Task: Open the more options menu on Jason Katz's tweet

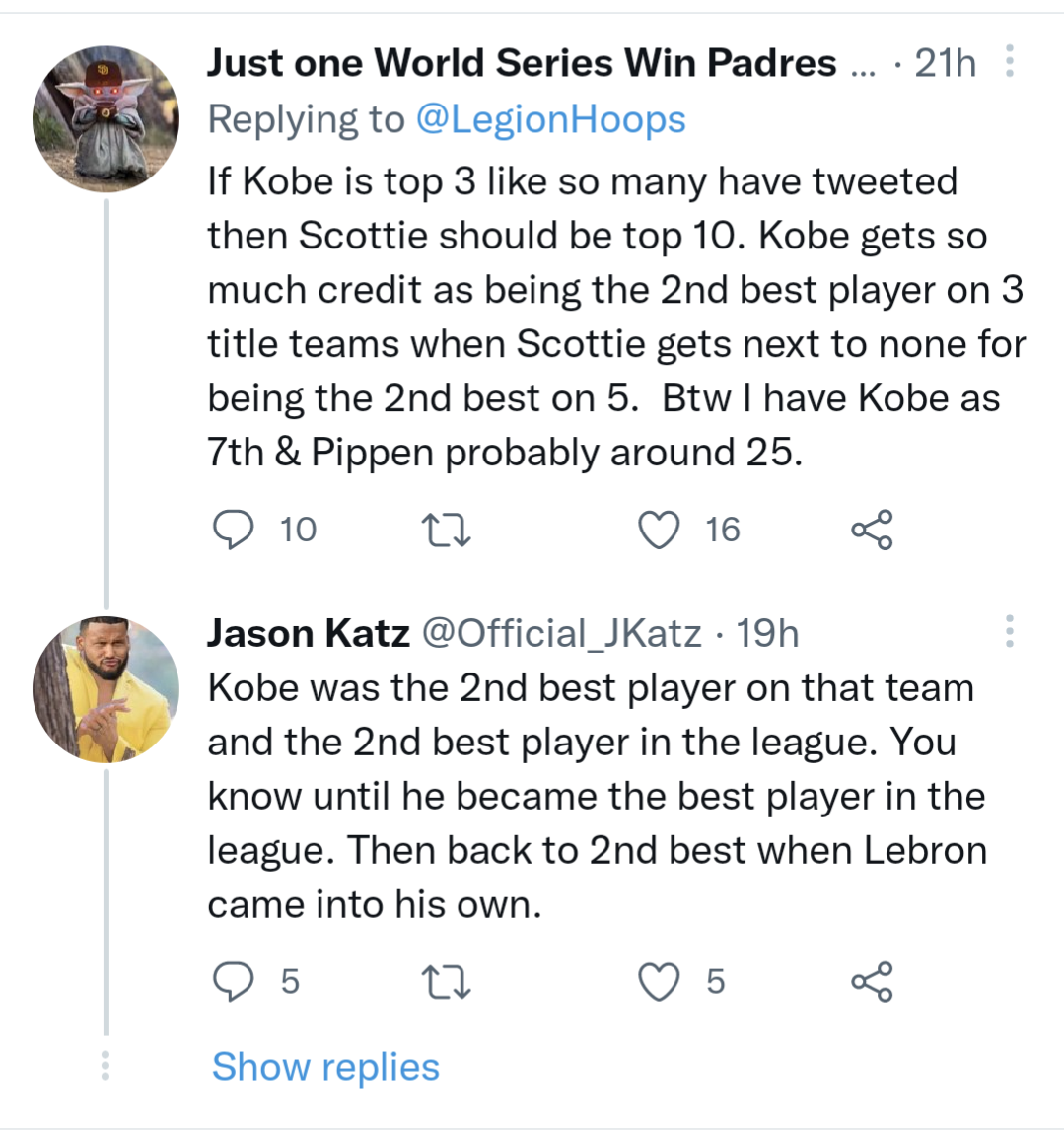Action: pyautogui.click(x=1008, y=632)
